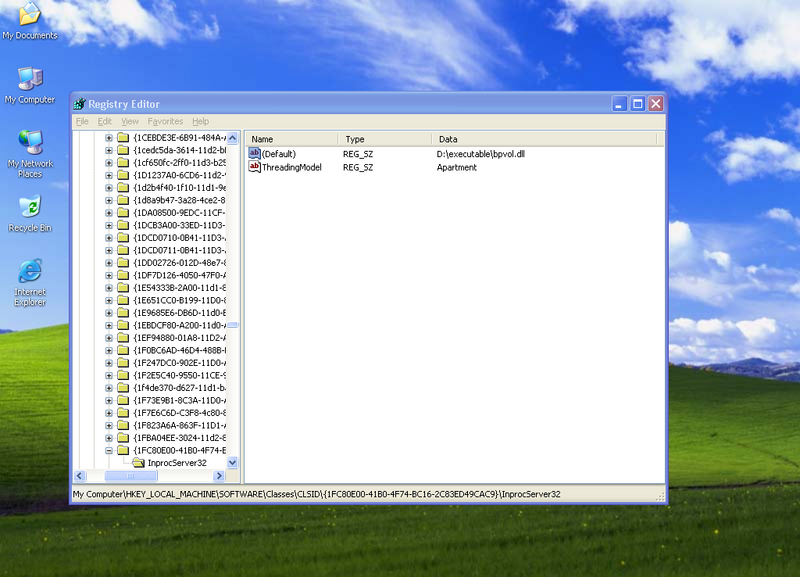800x577 pixels.
Task: Click the folder icon of key {1d8a9b47-3a28
Action: 123,200
